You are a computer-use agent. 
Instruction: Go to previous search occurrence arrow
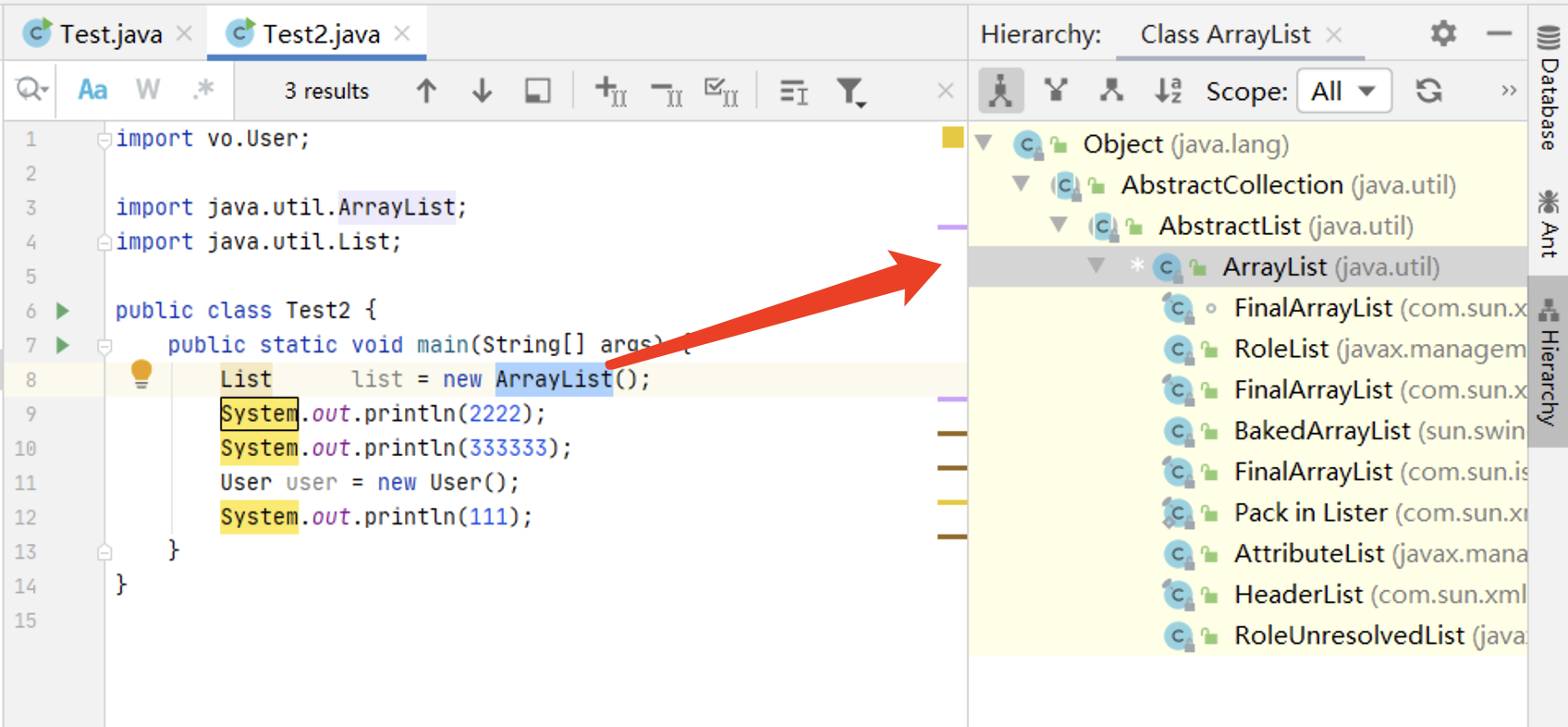pos(426,91)
